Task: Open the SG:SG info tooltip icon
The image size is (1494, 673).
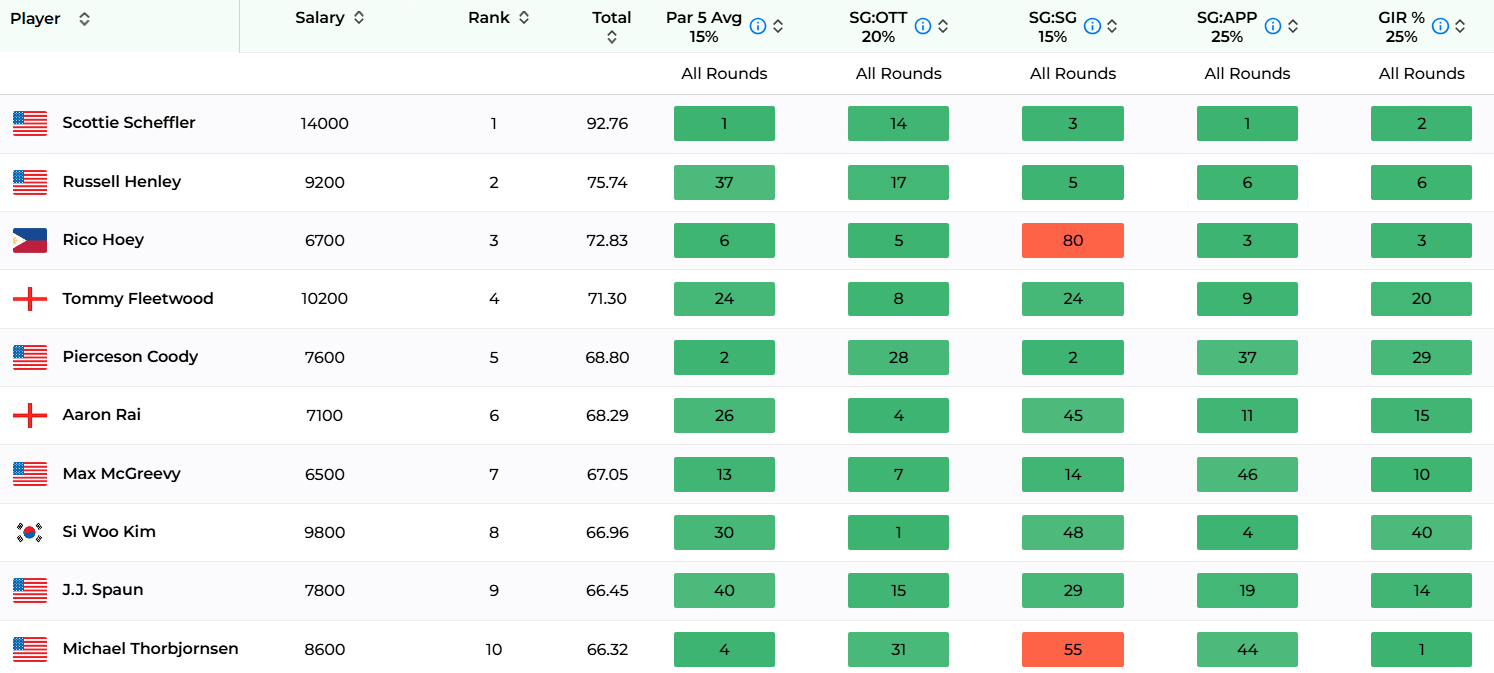Action: tap(1092, 26)
